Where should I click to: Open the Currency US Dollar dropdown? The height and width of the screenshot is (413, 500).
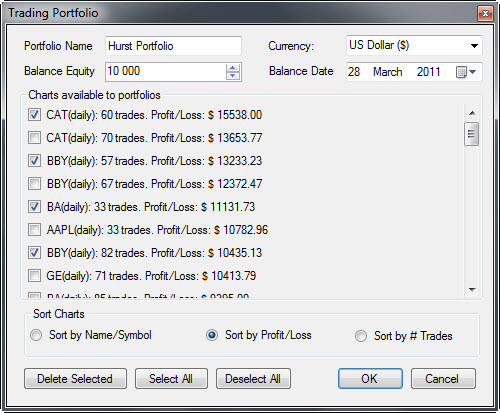(x=414, y=45)
